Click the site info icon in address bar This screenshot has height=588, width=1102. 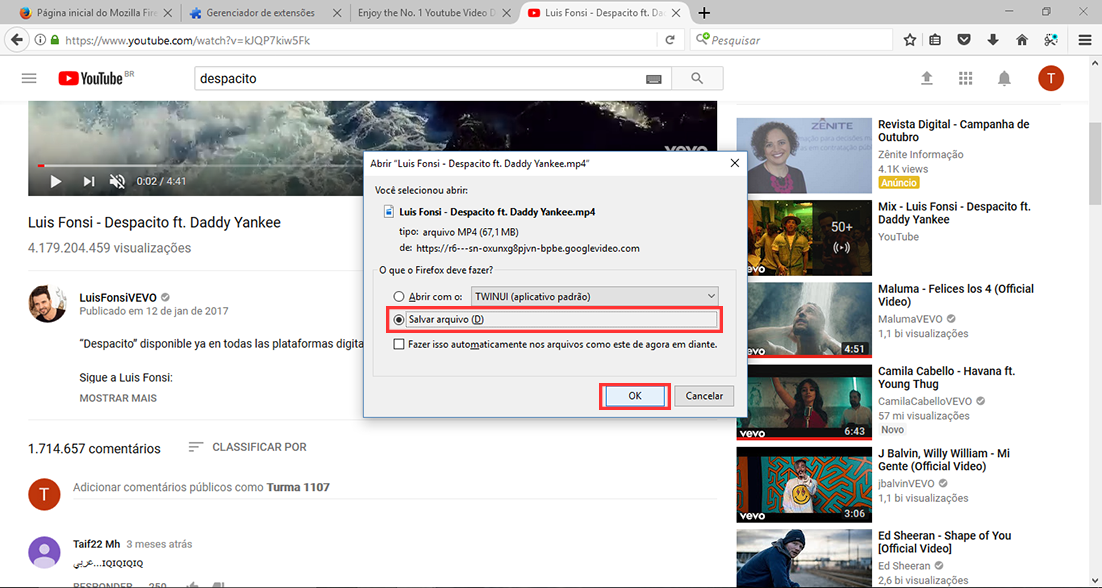pos(41,40)
